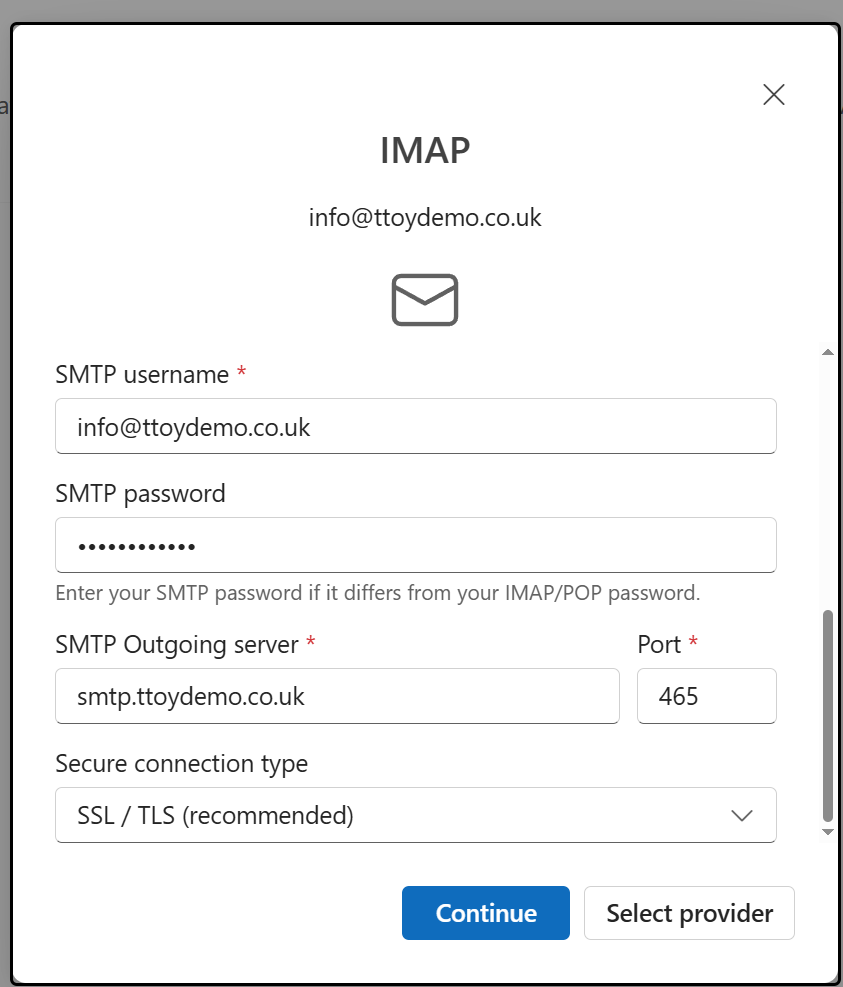Click the Port number field
The image size is (843, 987).
point(706,696)
